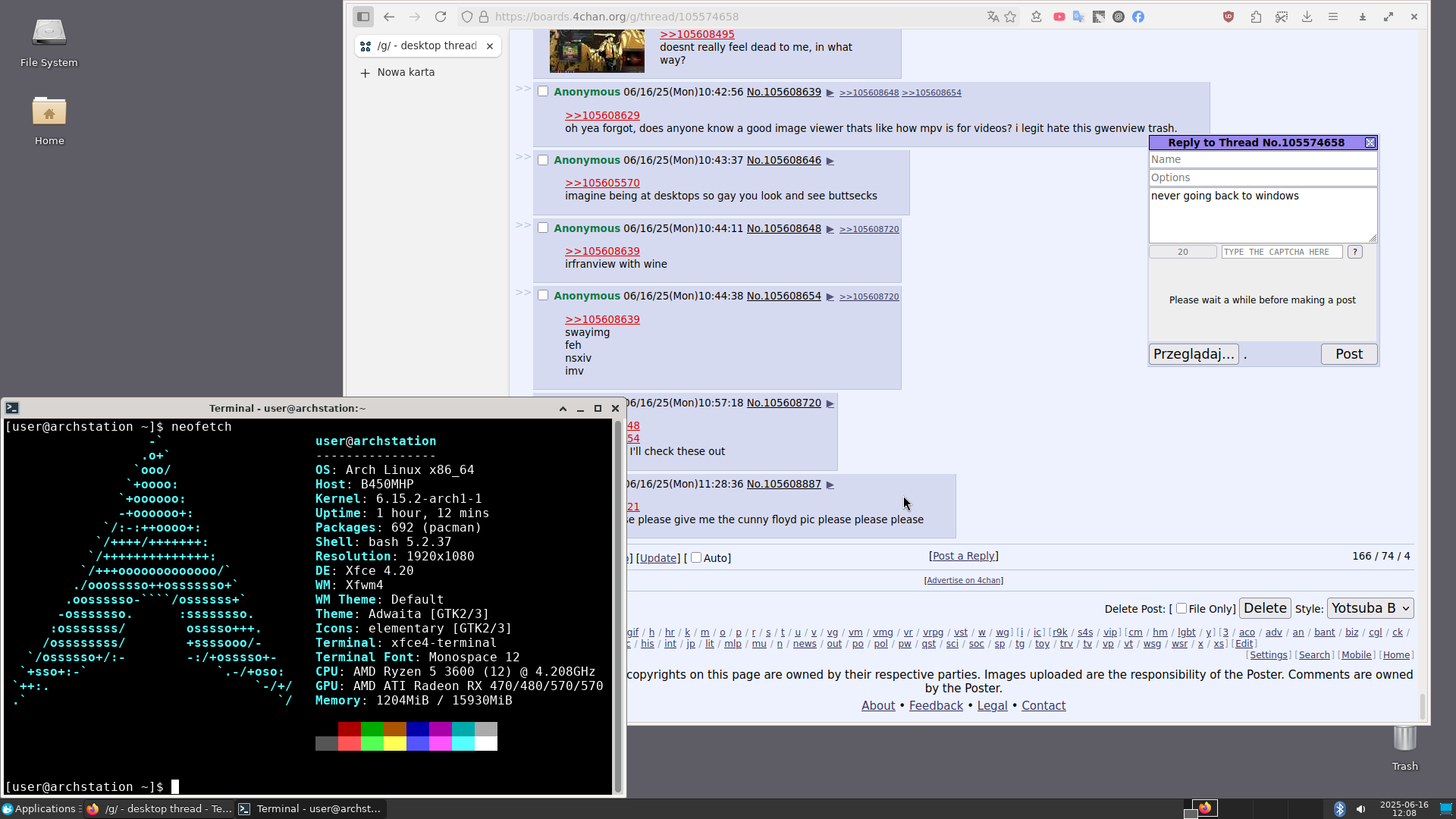
Task: Click the translate page icon
Action: [x=993, y=17]
